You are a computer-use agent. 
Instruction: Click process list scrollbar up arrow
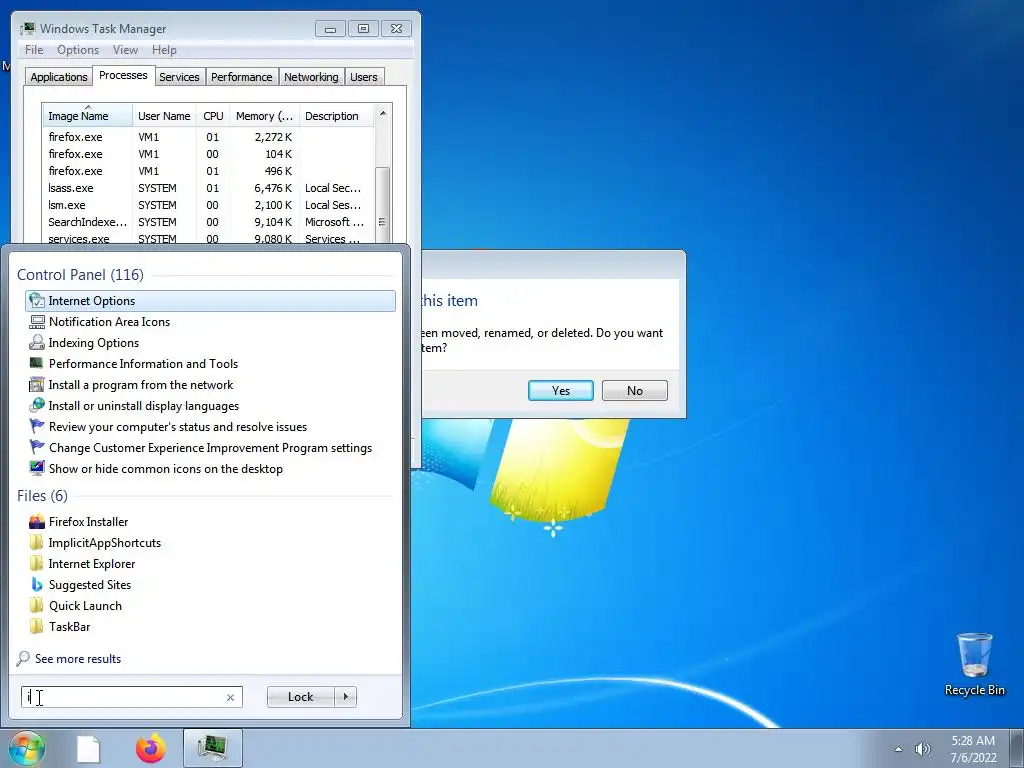pyautogui.click(x=383, y=113)
